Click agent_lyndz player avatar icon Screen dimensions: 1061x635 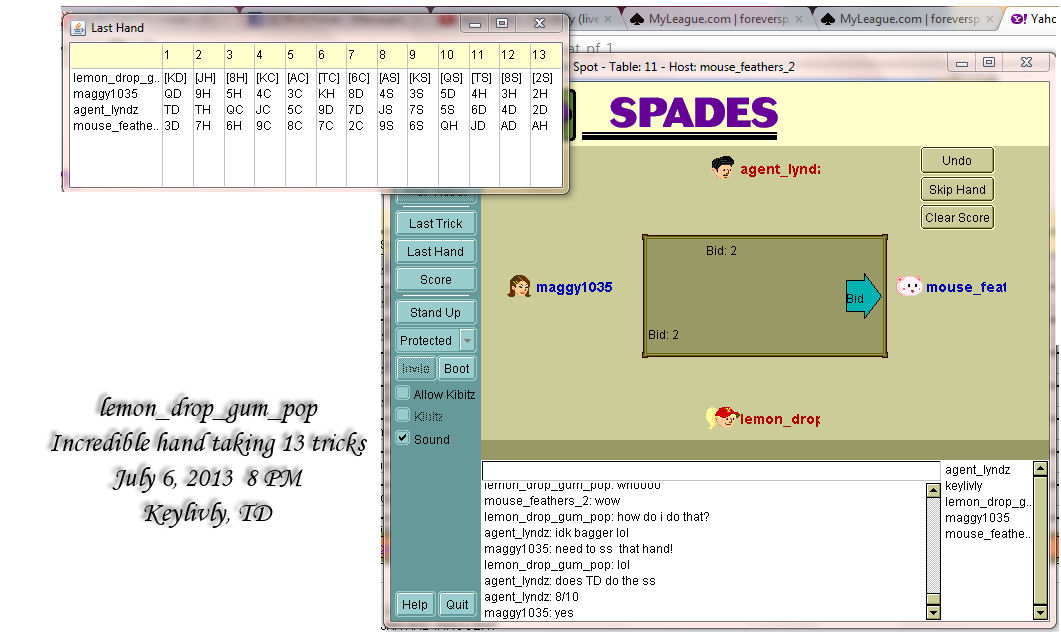[723, 168]
